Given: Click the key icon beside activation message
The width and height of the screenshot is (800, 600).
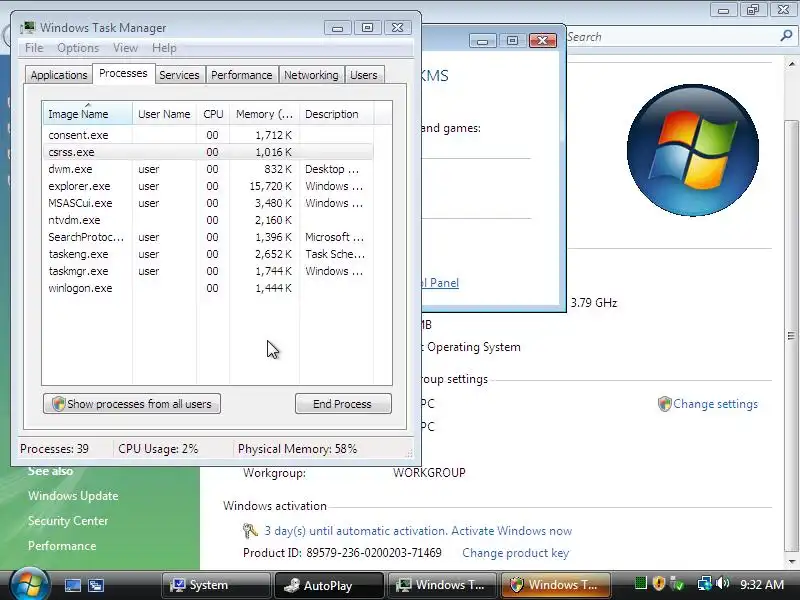Looking at the screenshot, I should (x=250, y=531).
